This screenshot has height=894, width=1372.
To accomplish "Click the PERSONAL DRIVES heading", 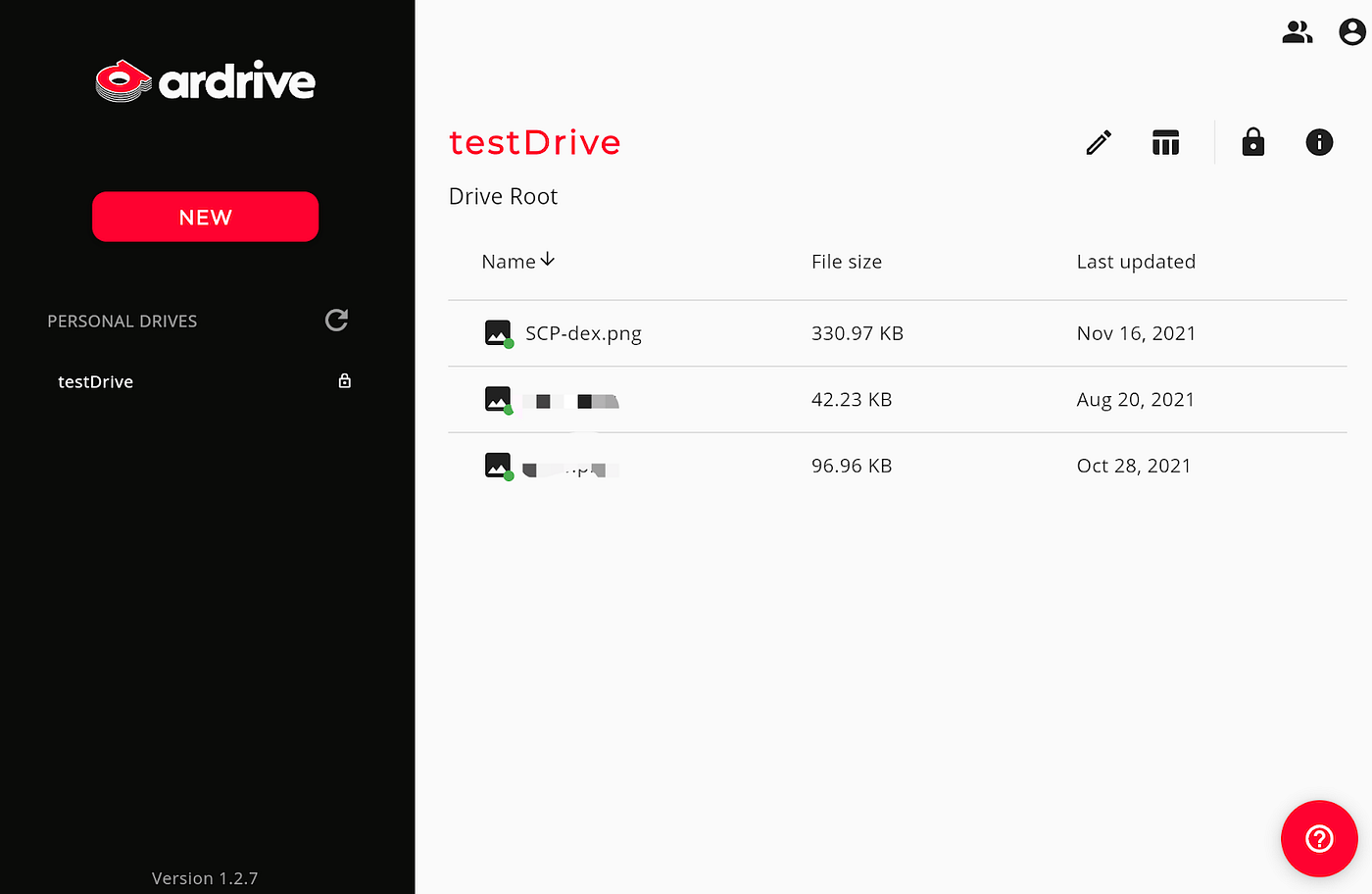I will pos(122,322).
